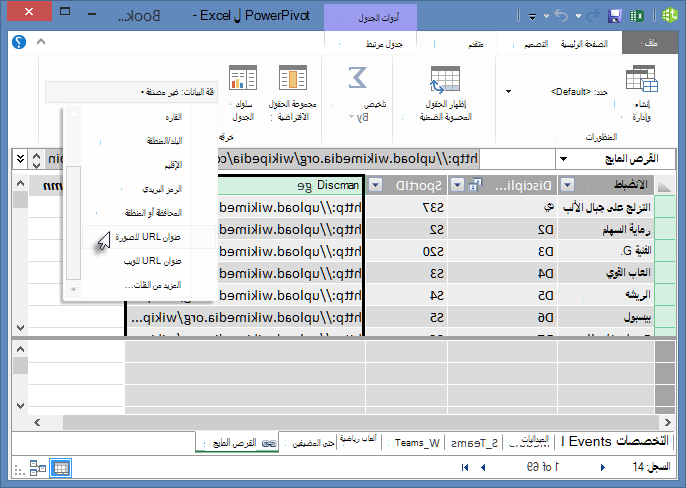The width and height of the screenshot is (686, 488).
Task: Open the name box dropdown next to القرص المايع
Action: point(564,159)
